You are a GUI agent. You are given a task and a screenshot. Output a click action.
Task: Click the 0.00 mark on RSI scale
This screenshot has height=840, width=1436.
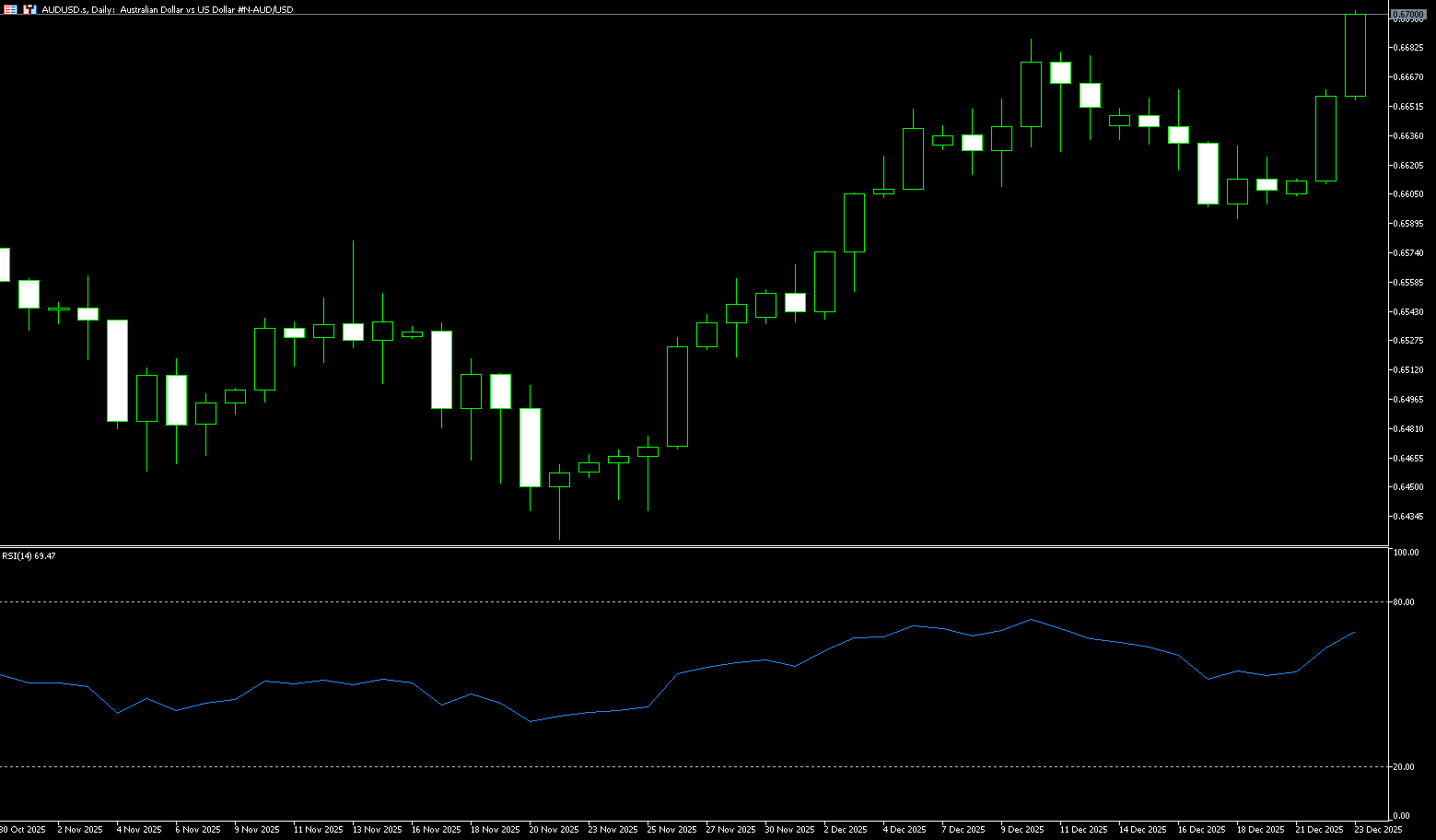click(1401, 816)
